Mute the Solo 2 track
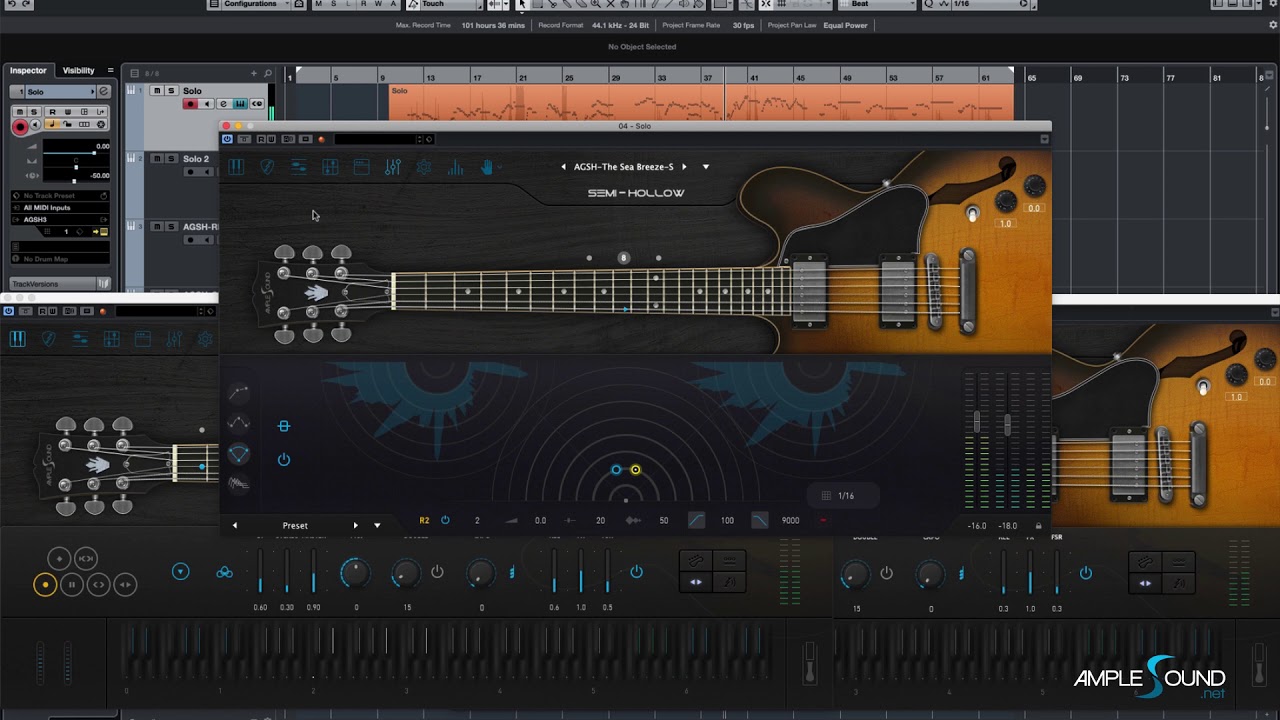This screenshot has height=720, width=1280. point(157,159)
